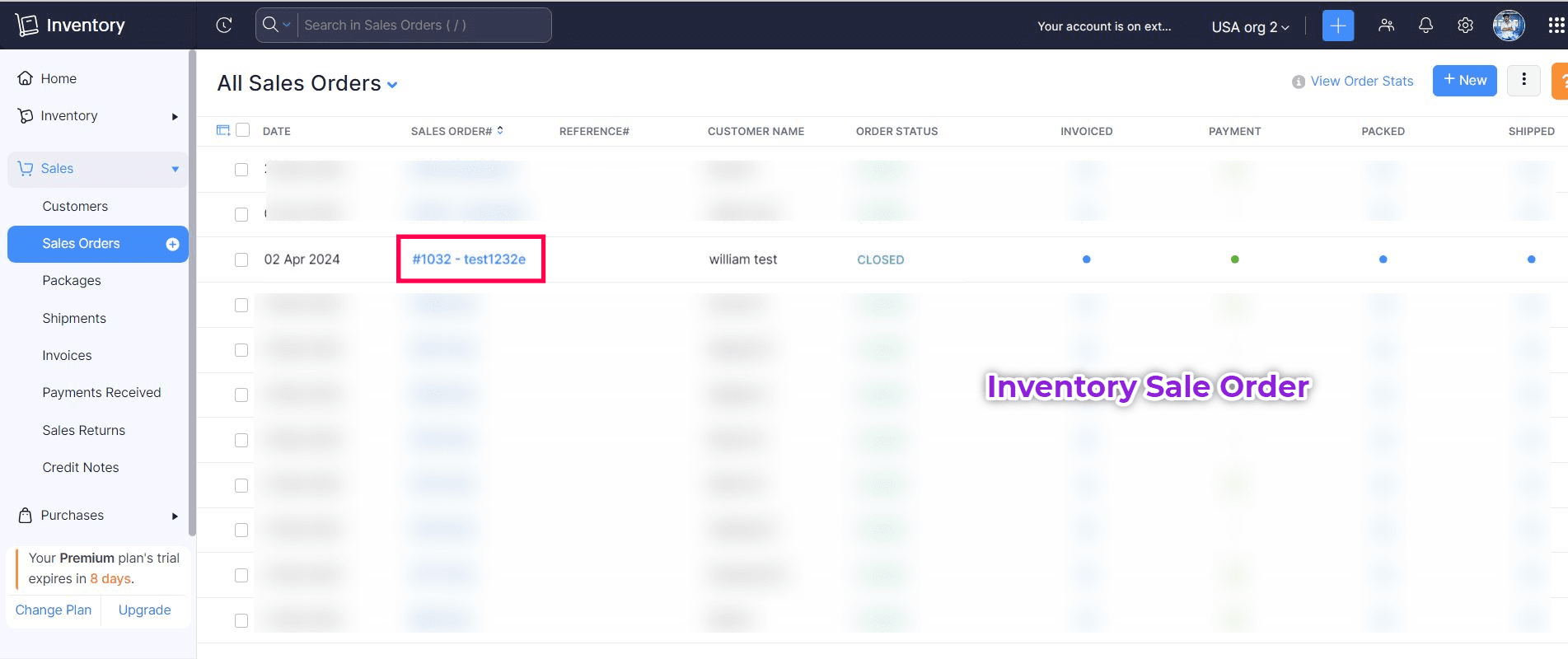Expand the All Sales Orders view dropdown
1568x659 pixels.
[392, 85]
